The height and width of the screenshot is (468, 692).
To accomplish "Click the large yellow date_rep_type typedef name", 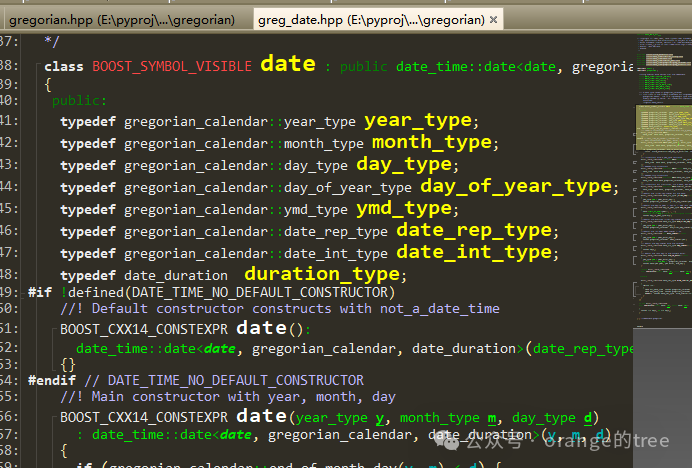I will [x=474, y=230].
